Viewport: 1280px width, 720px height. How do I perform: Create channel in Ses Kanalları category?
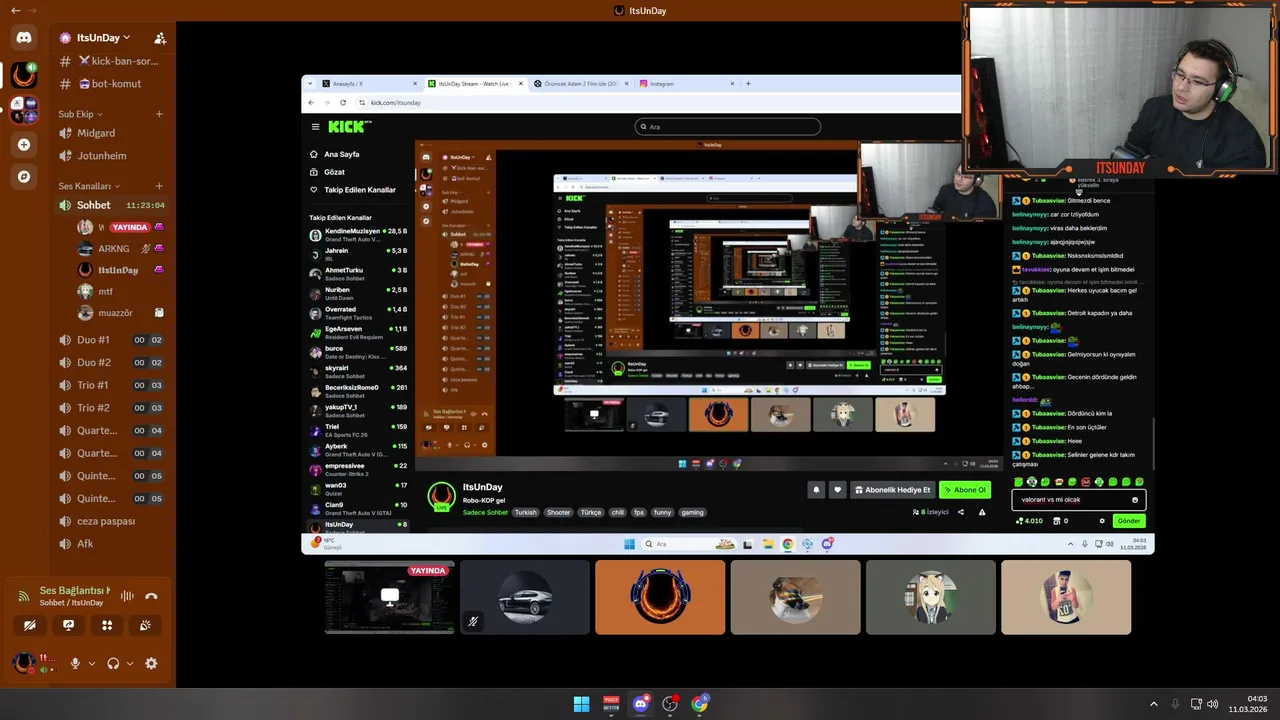(159, 186)
